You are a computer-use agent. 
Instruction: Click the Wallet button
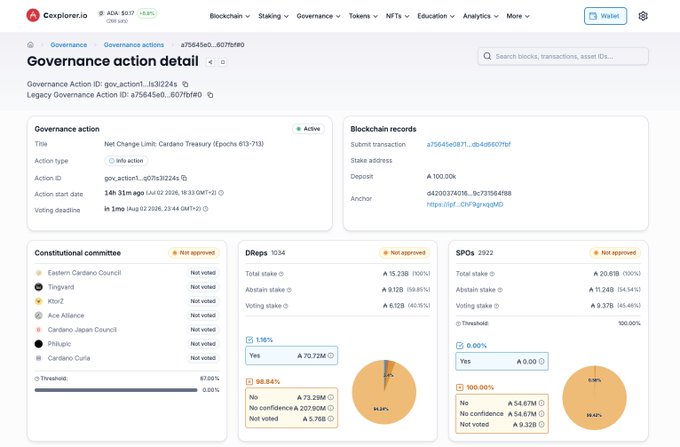605,16
